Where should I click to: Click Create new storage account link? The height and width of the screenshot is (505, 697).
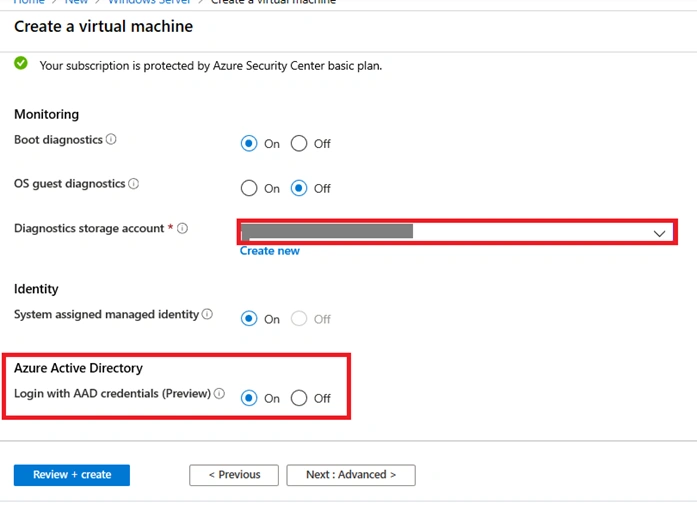coord(270,251)
